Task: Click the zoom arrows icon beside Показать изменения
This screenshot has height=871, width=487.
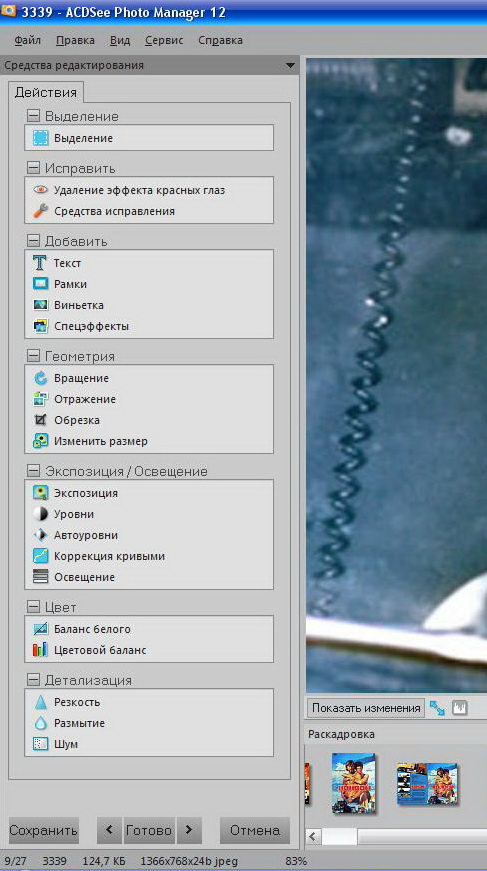Action: [438, 708]
